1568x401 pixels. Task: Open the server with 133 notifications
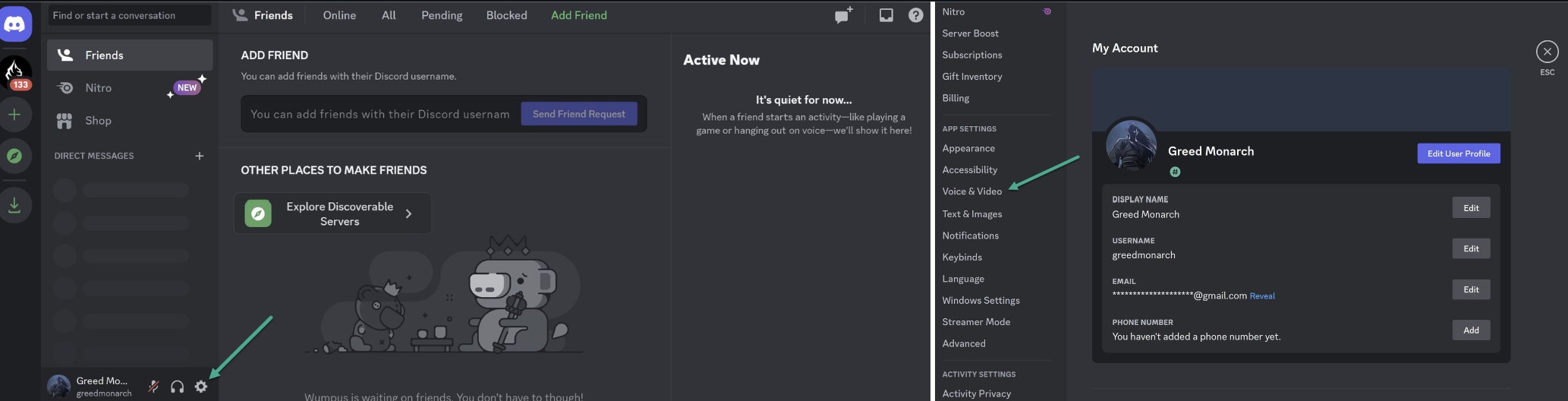(15, 73)
